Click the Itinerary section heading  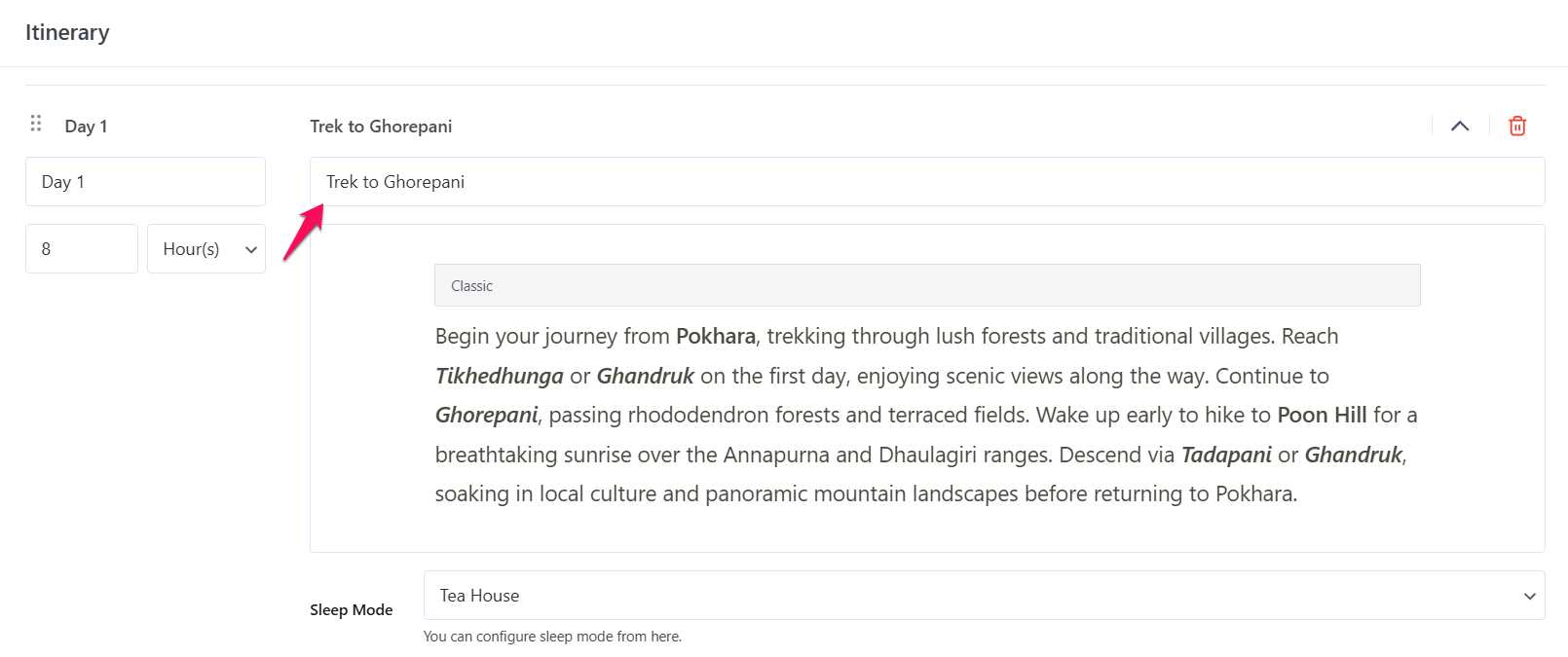pos(67,33)
